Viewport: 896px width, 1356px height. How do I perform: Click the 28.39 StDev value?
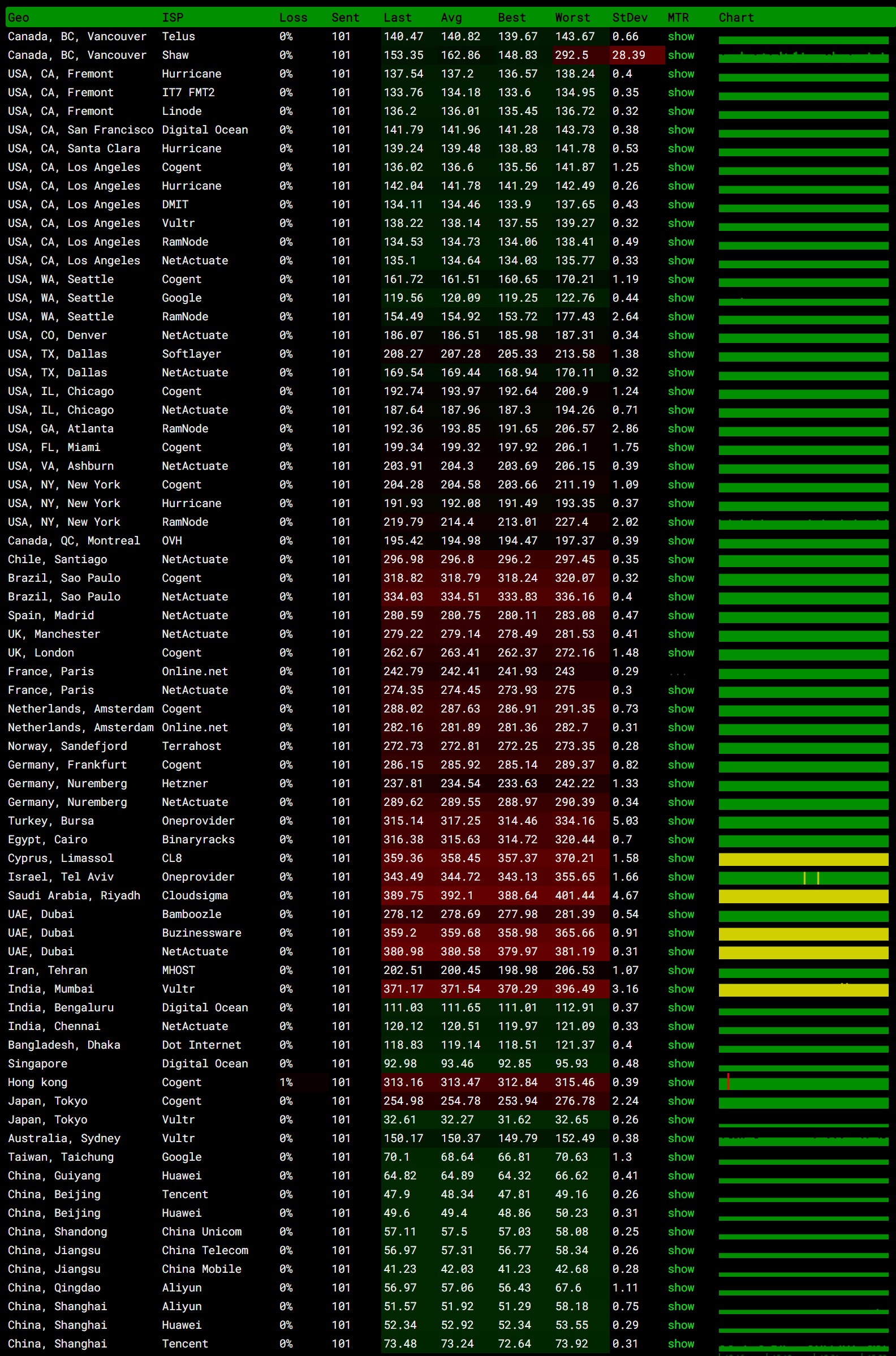click(628, 55)
